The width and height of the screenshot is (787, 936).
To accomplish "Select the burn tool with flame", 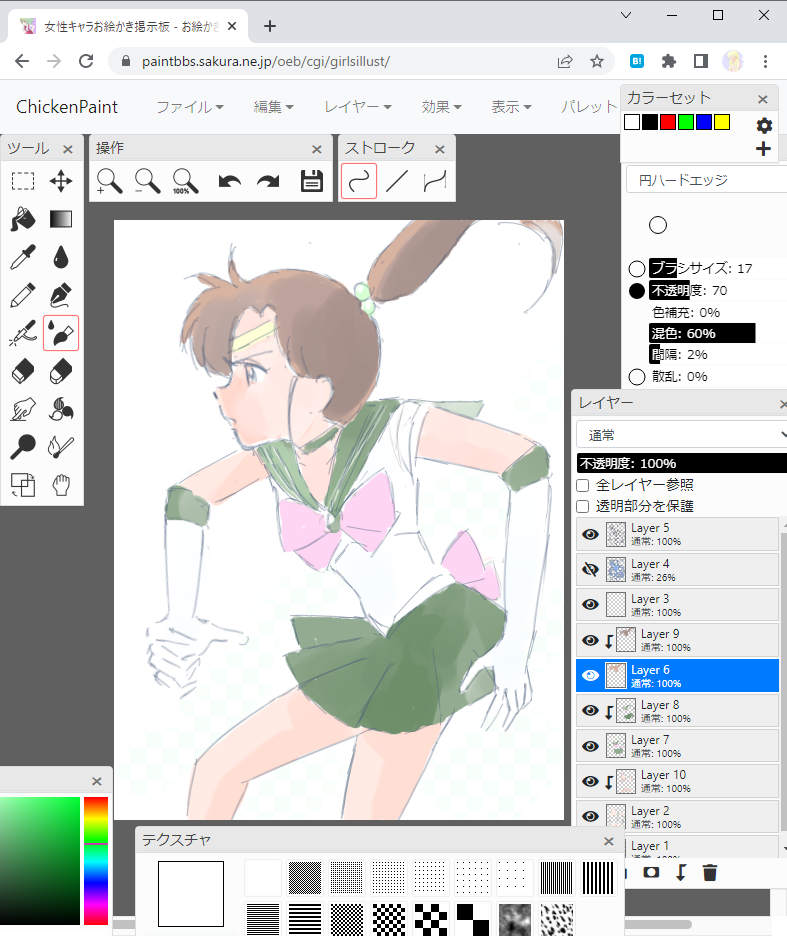I will click(61, 447).
